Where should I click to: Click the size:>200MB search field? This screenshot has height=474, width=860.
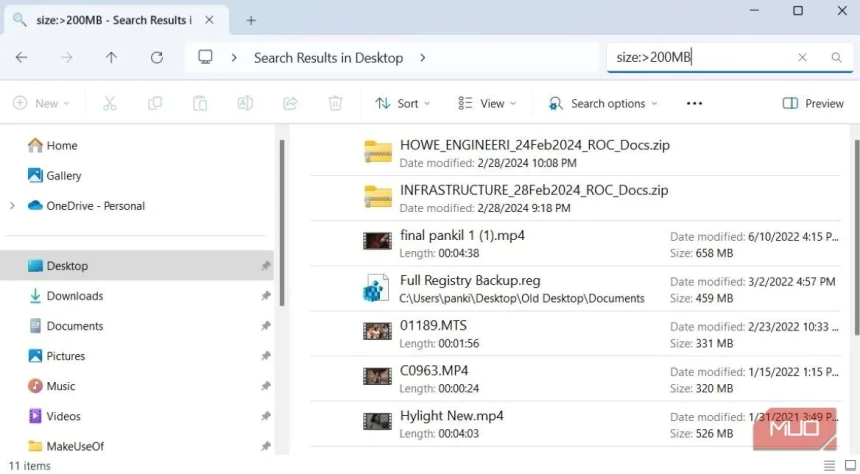(x=700, y=58)
